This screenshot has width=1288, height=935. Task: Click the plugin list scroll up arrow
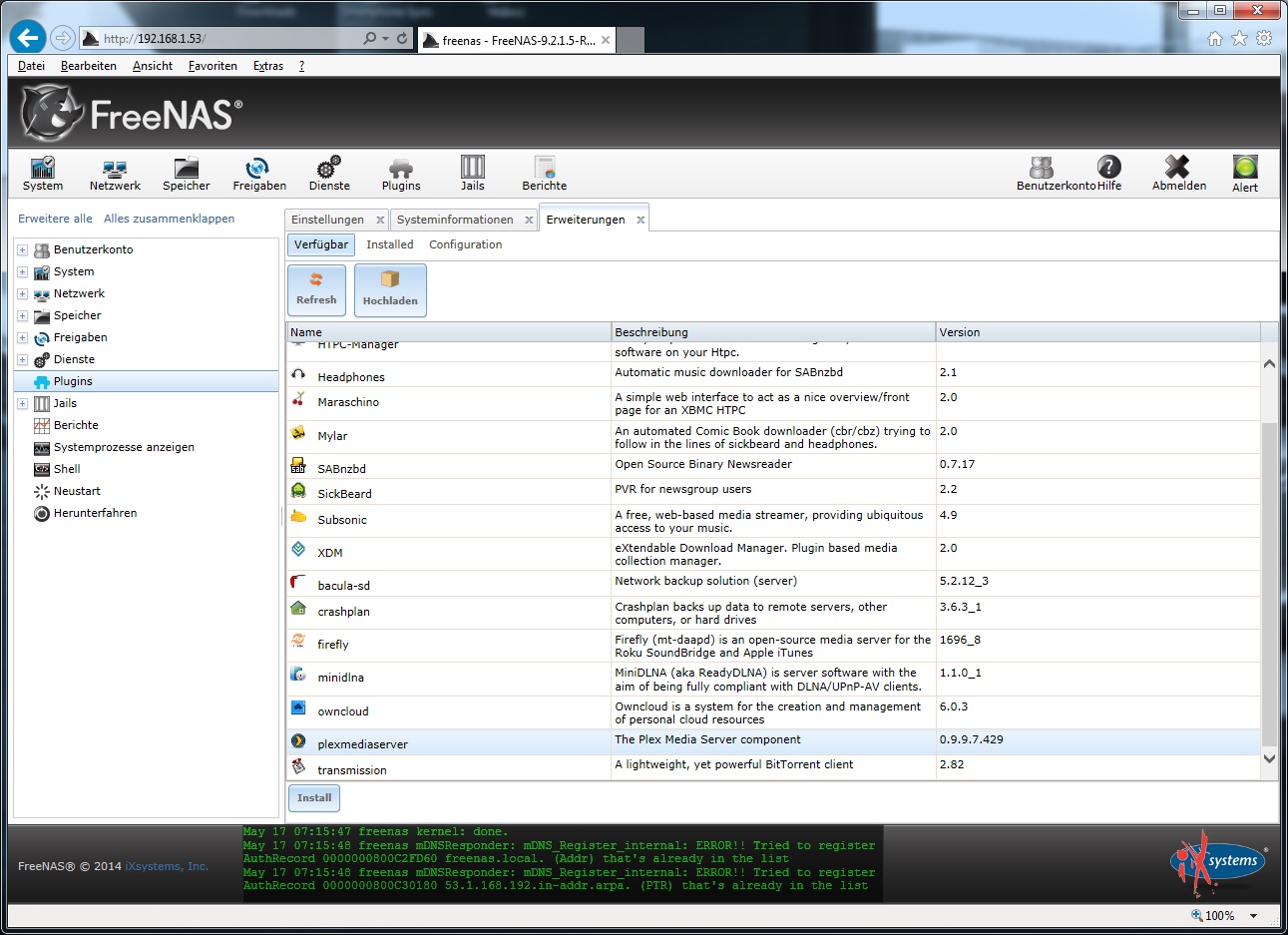[x=1269, y=364]
